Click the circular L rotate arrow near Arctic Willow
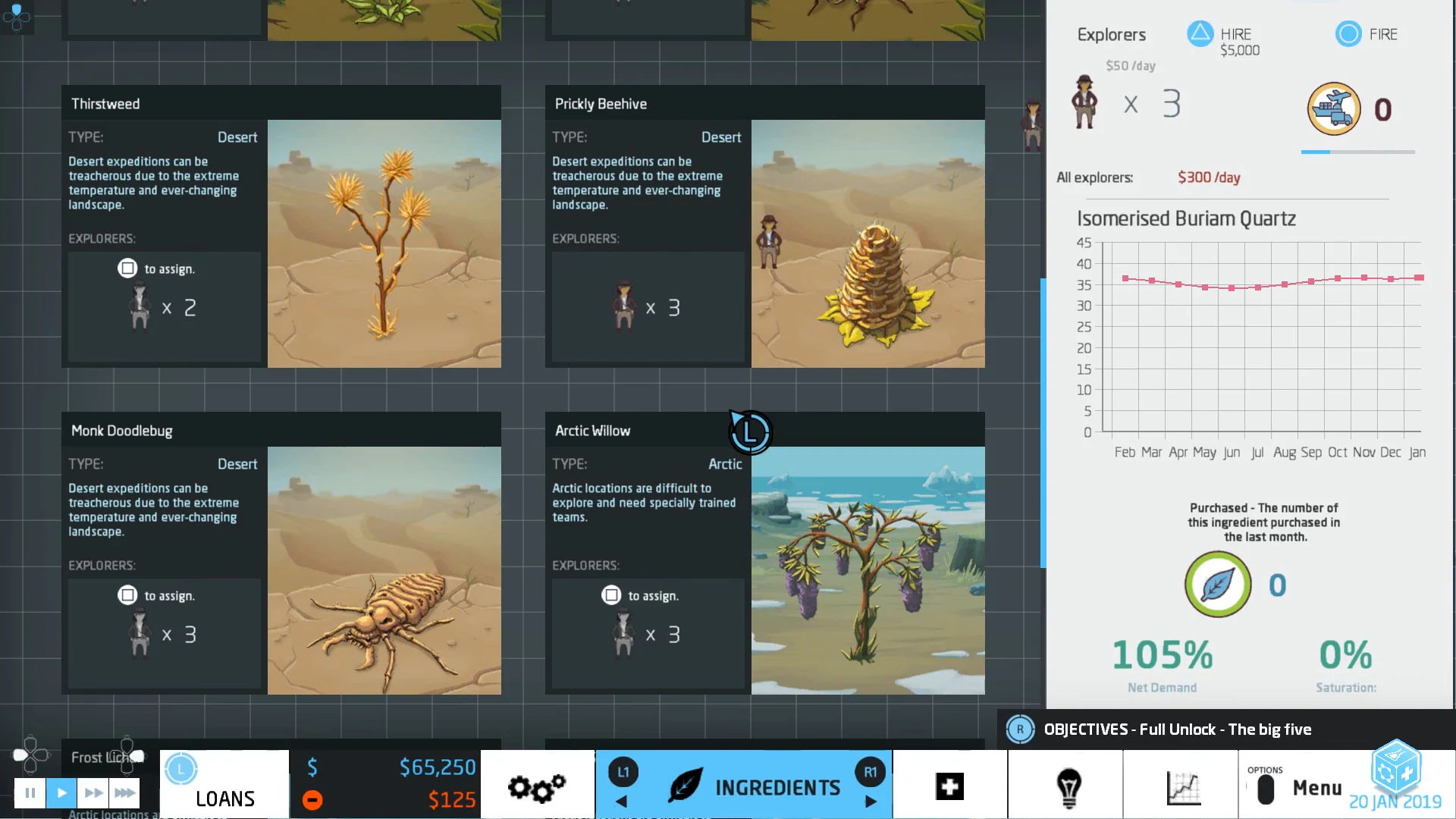Image resolution: width=1456 pixels, height=819 pixels. (x=749, y=432)
